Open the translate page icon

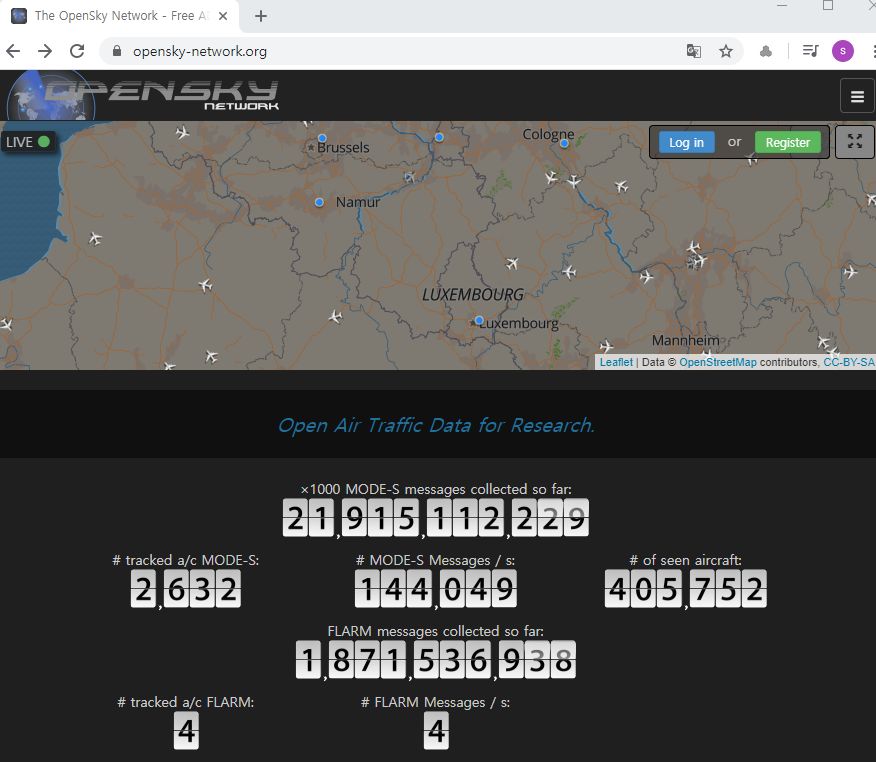click(693, 51)
